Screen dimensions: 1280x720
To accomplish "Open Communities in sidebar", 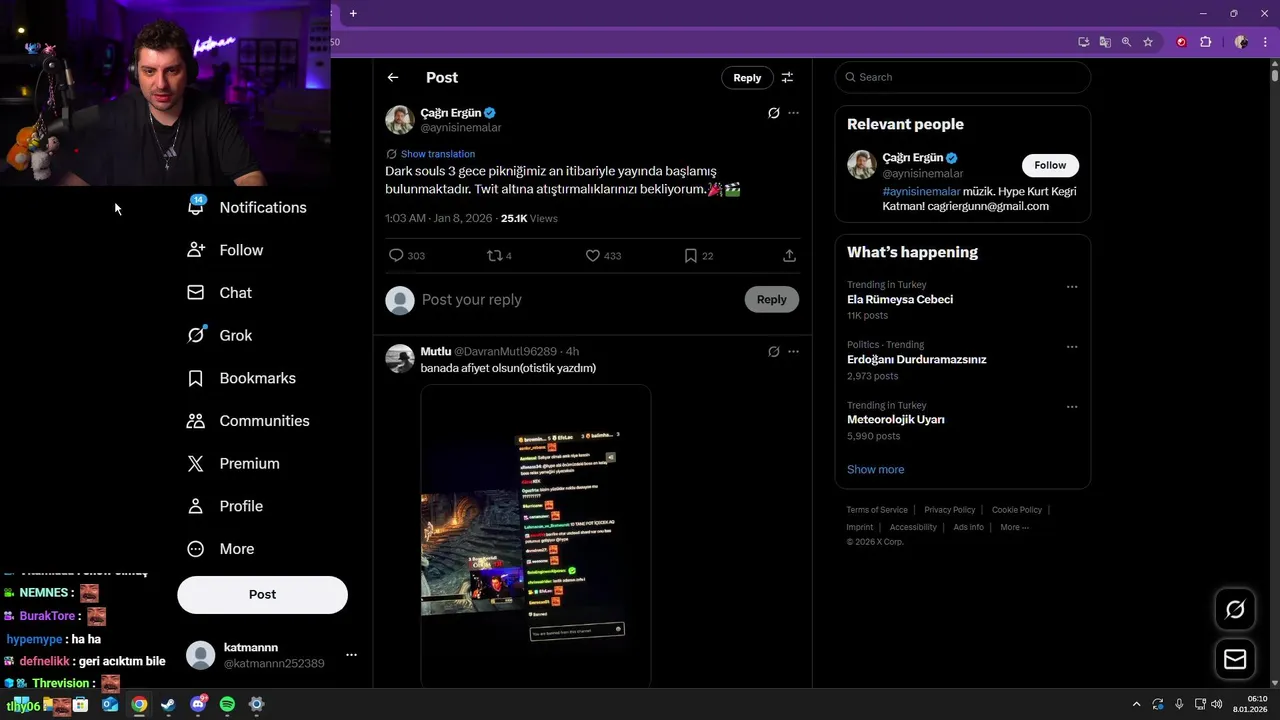I will click(248, 421).
